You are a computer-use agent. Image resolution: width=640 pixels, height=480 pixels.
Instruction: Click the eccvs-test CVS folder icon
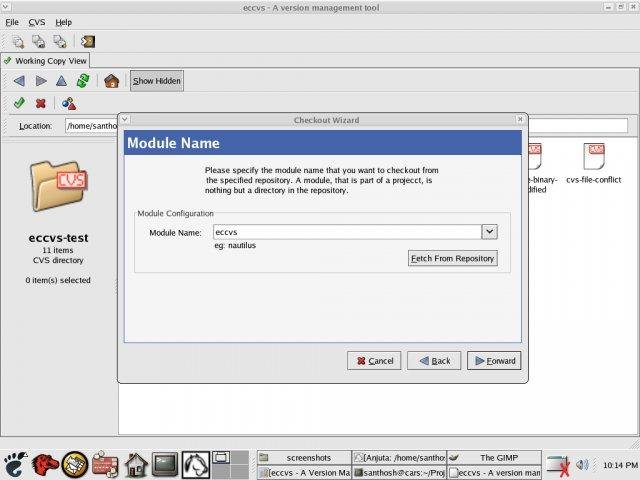(x=58, y=186)
